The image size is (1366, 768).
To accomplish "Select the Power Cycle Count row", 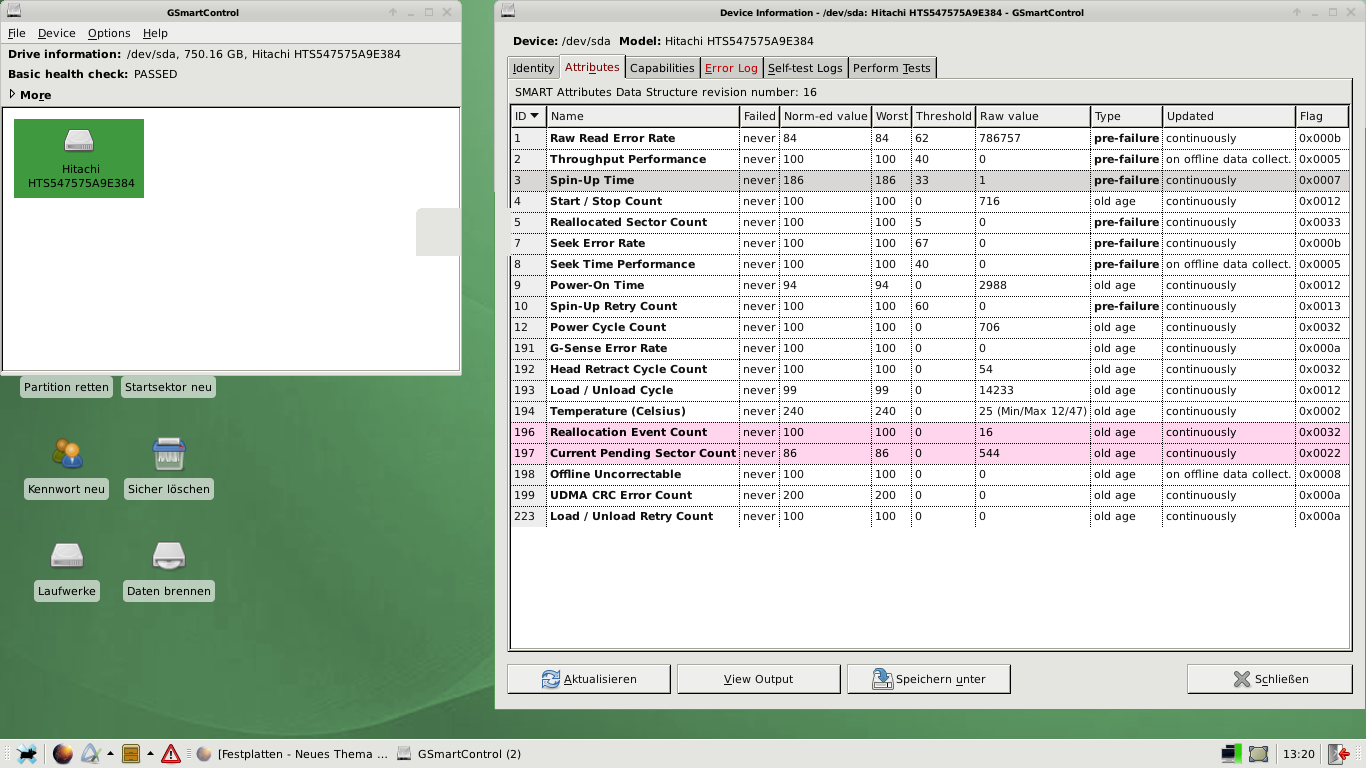I will point(929,327).
